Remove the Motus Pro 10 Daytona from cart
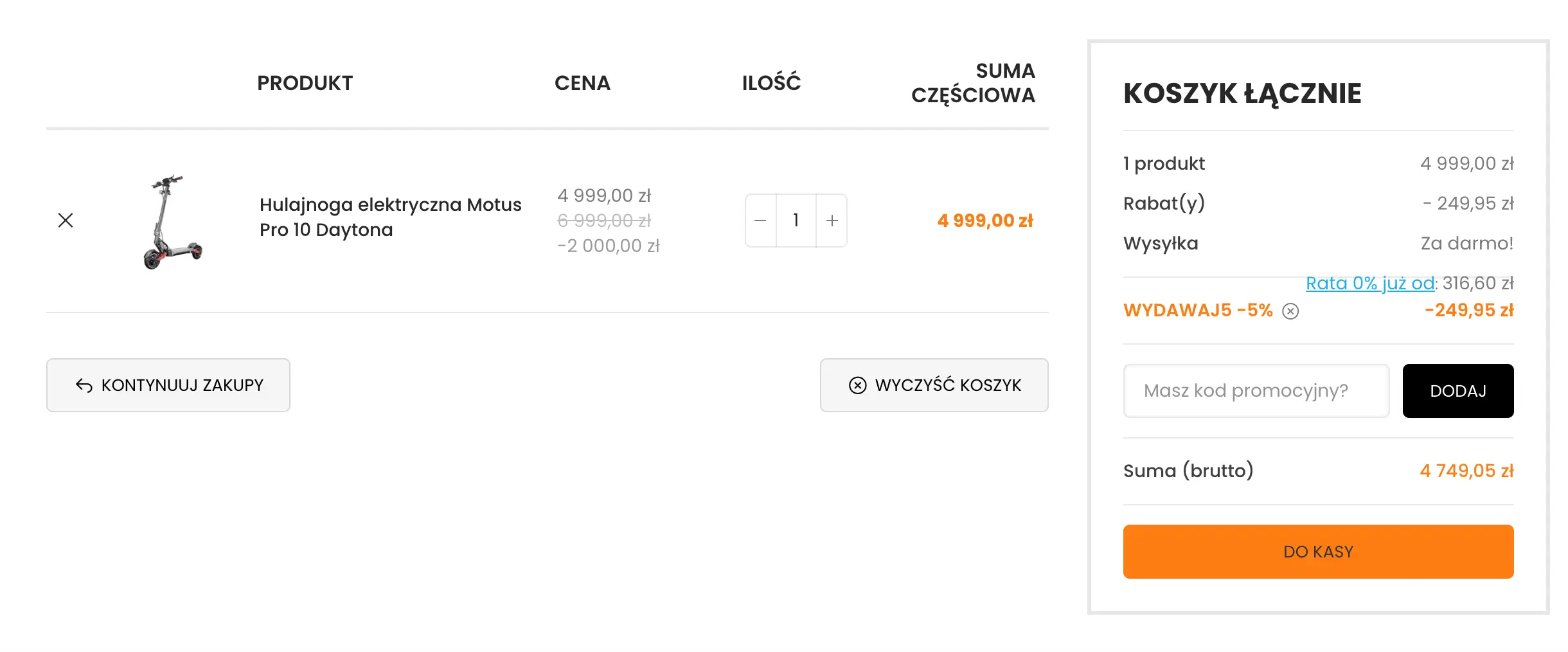Viewport: 1568px width, 652px height. click(66, 221)
